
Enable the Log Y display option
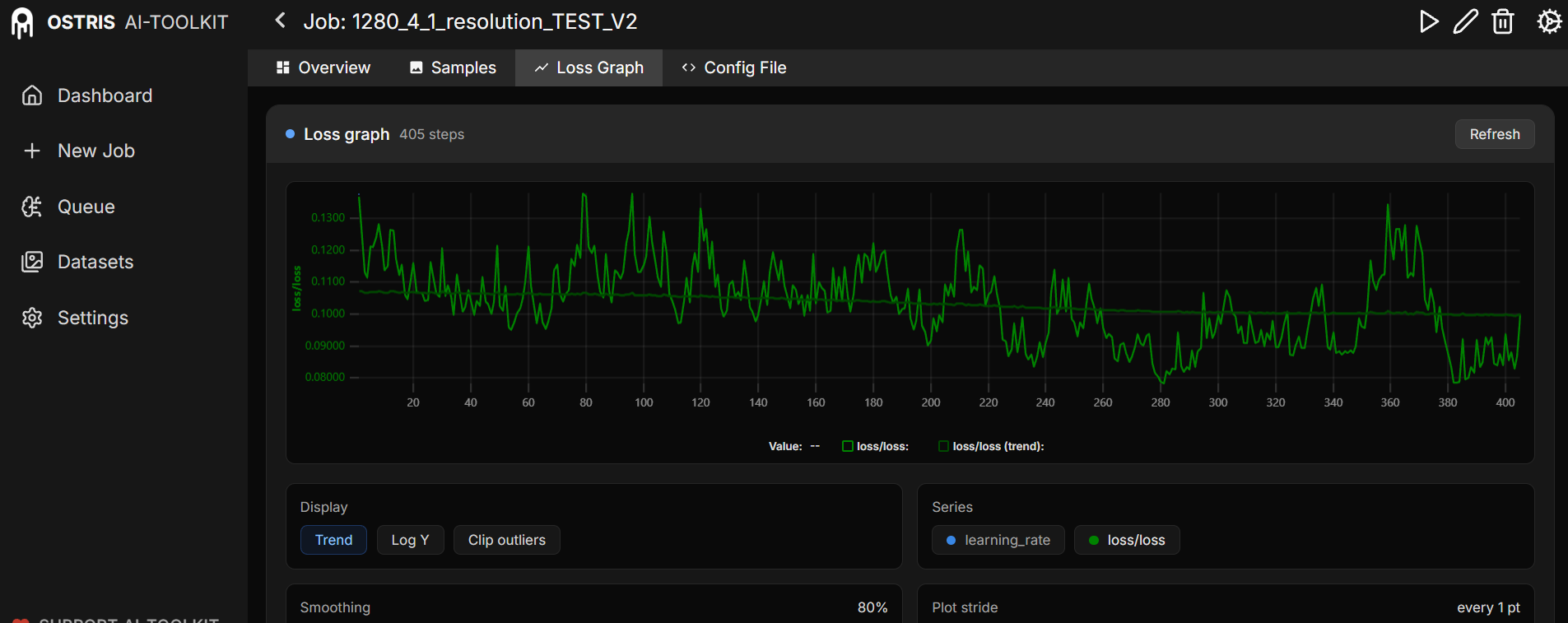(x=410, y=540)
